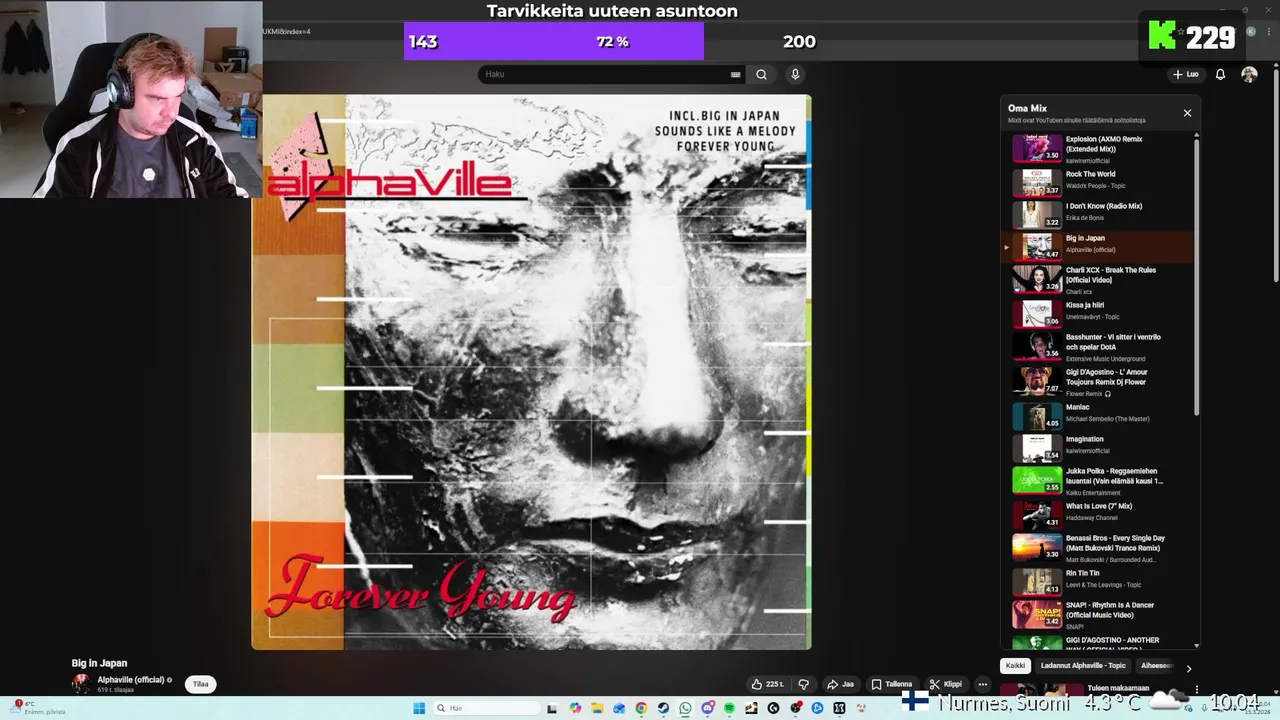Click the Big in Japan video title
The width and height of the screenshot is (1280, 720).
(x=99, y=663)
